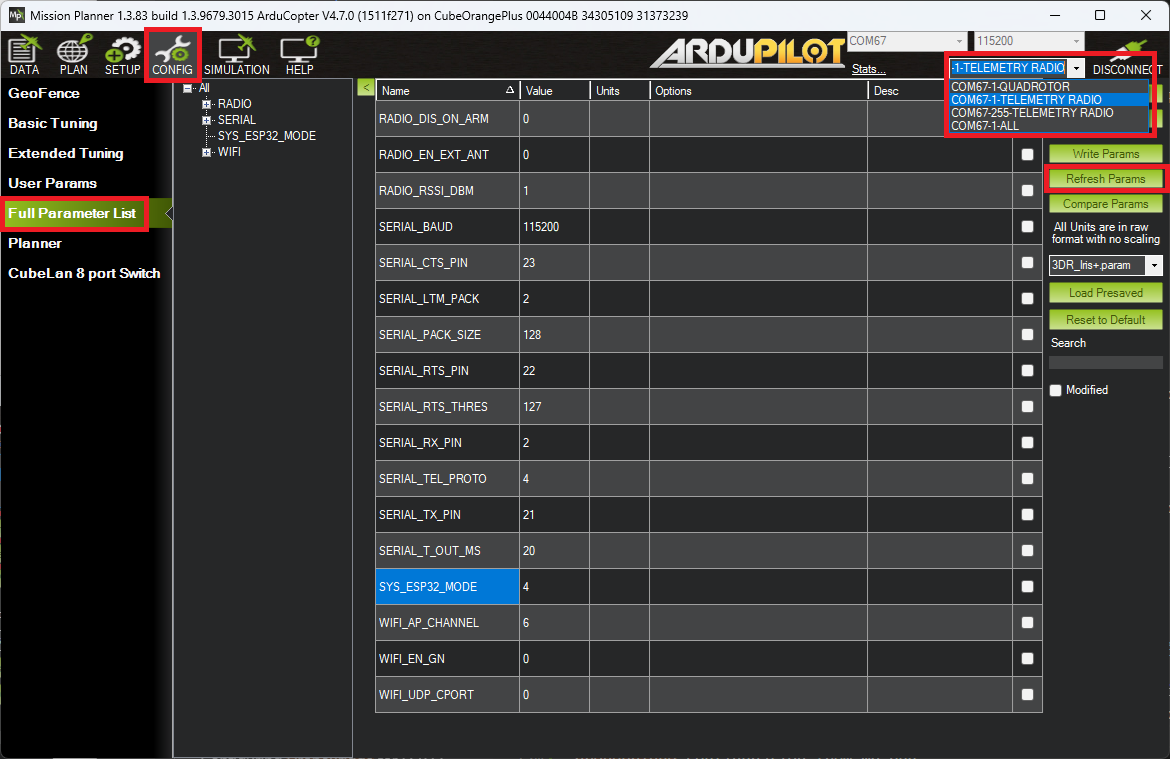1170x759 pixels.
Task: Tick the SYS_ESP32_MODE row checkbox
Action: [x=1027, y=587]
